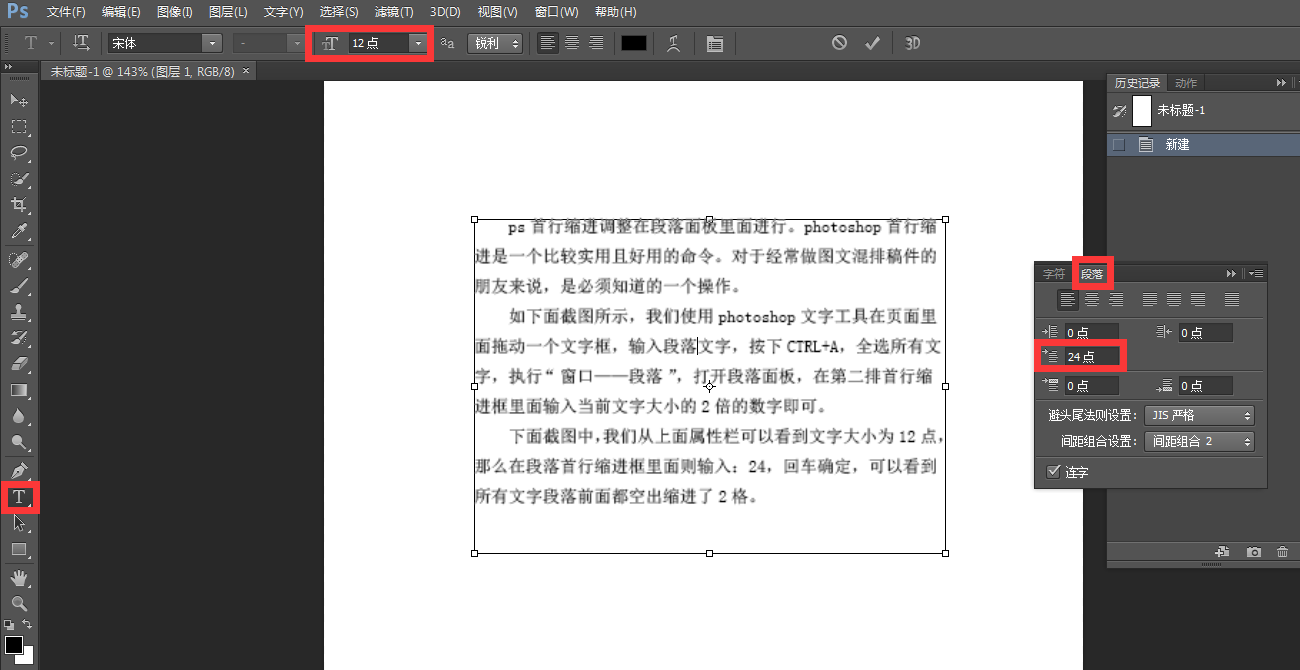Commit current text edits
The height and width of the screenshot is (670, 1300).
tap(872, 43)
